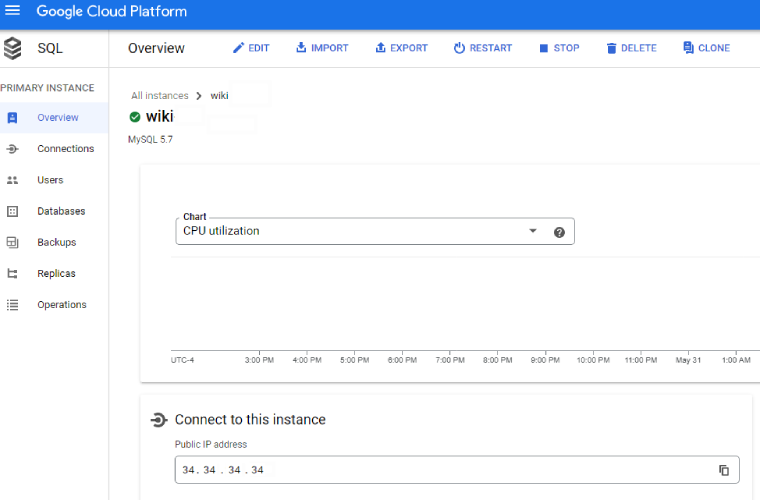
Task: Follow the All instances breadcrumb link
Action: click(159, 96)
